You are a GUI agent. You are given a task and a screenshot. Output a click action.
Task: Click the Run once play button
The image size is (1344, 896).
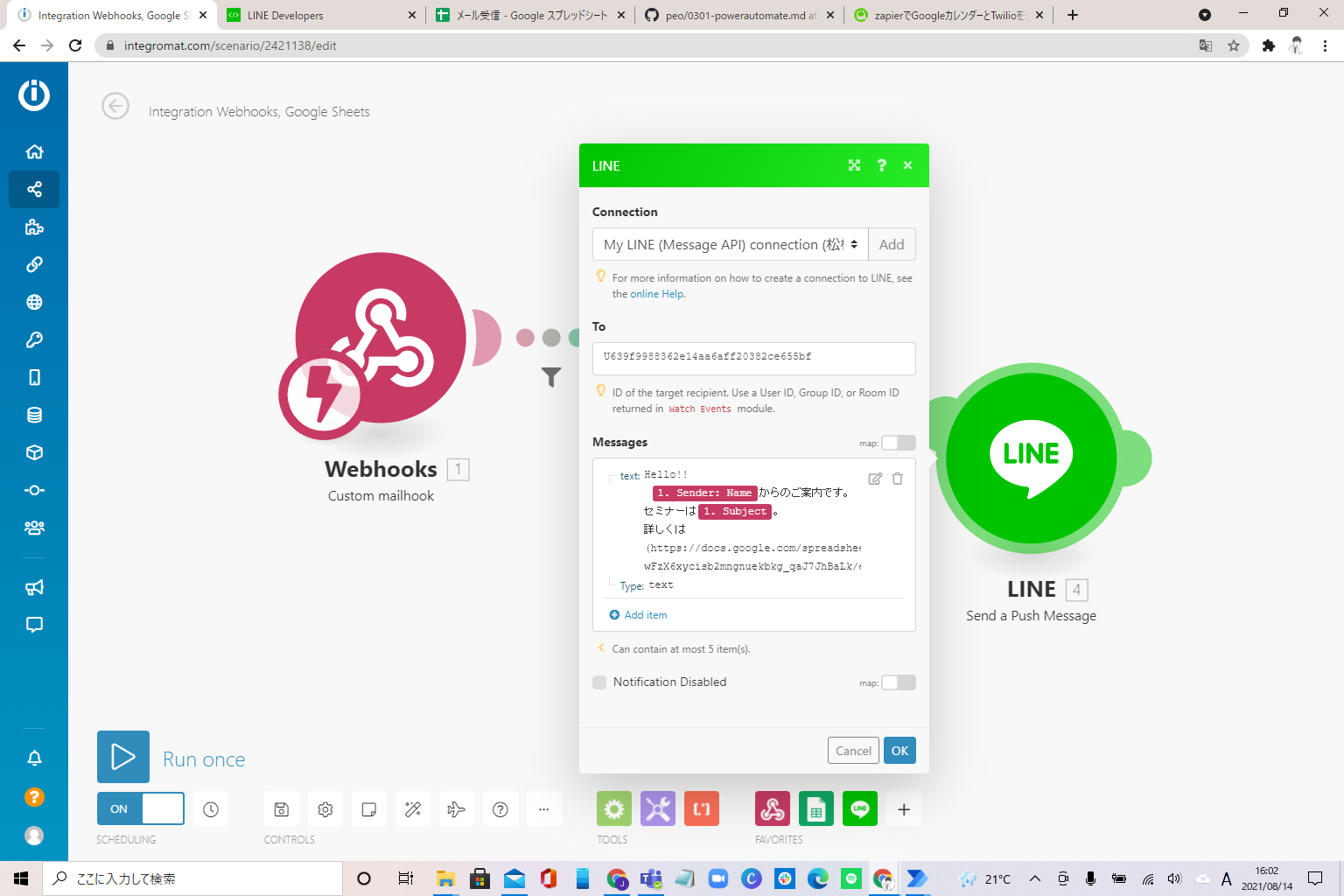[123, 757]
